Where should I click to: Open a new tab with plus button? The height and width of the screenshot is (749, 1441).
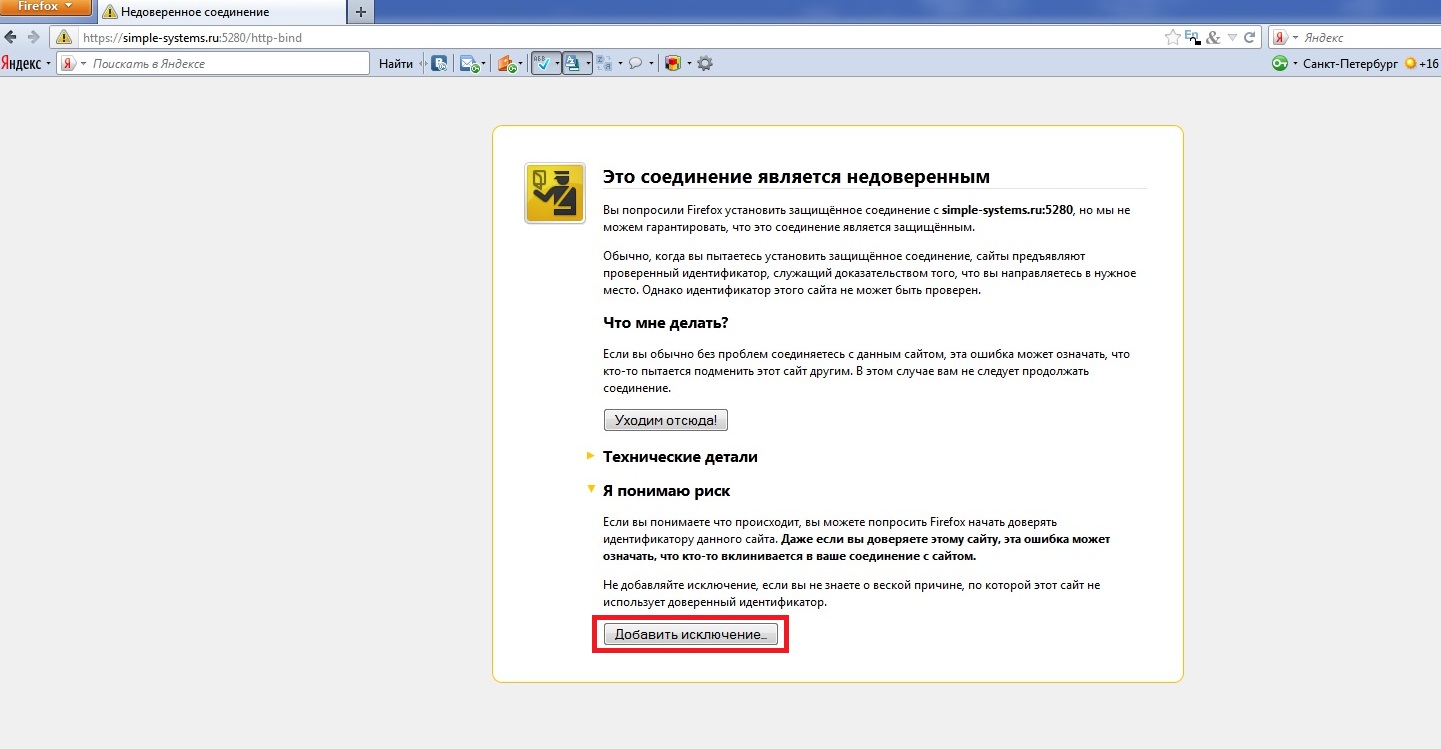360,12
